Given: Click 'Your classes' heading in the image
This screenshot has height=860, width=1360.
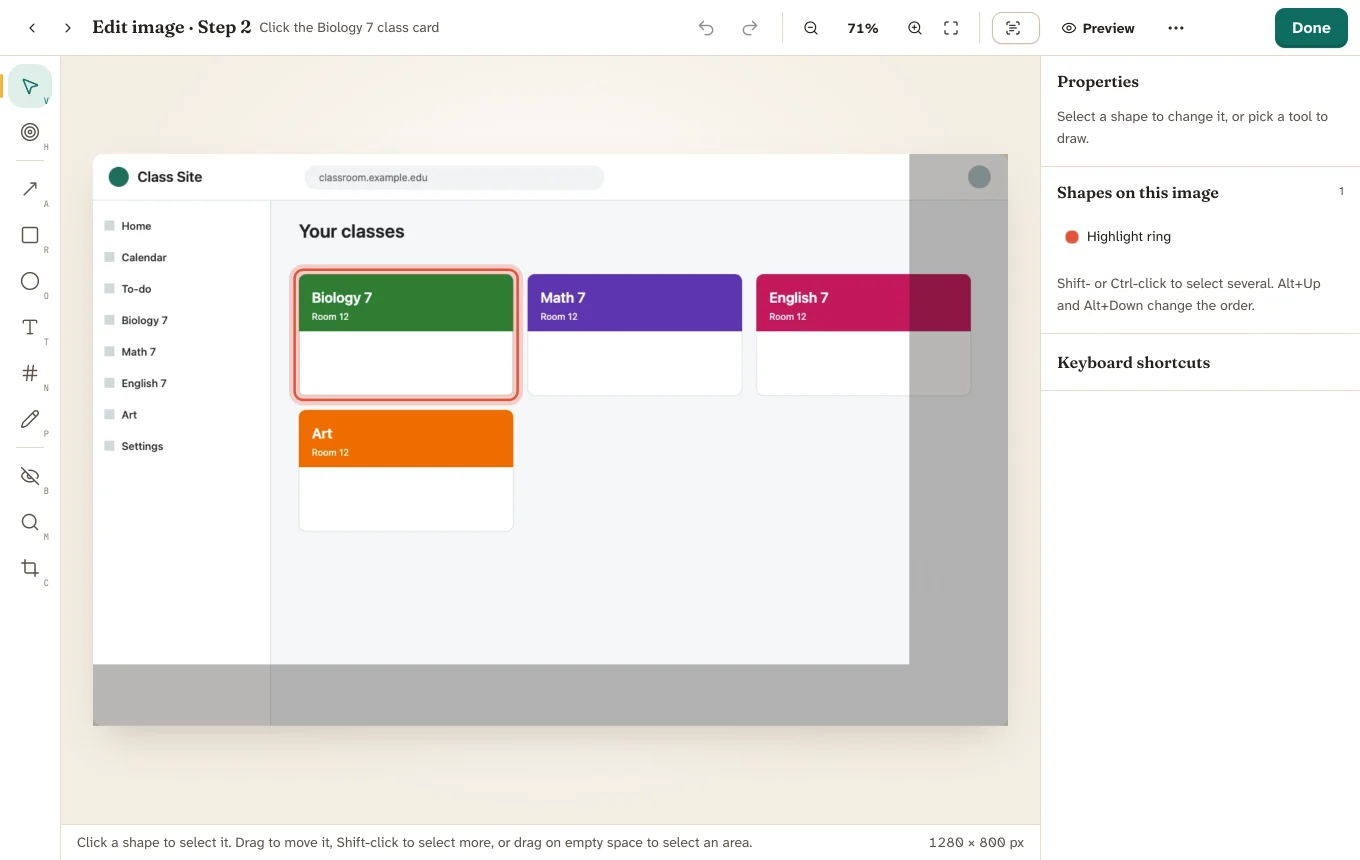Looking at the screenshot, I should coord(352,232).
